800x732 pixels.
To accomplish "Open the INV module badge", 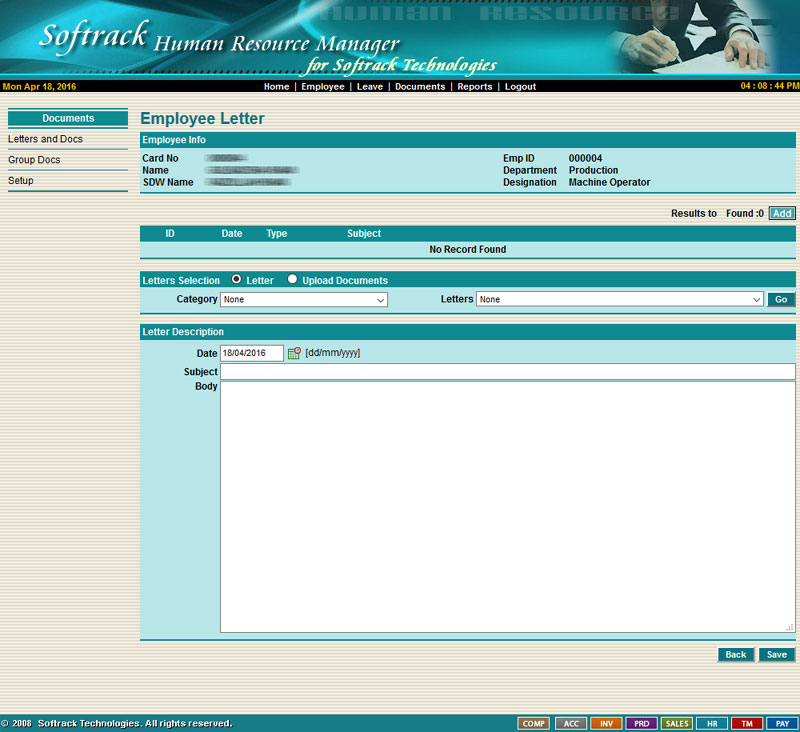I will [x=605, y=723].
